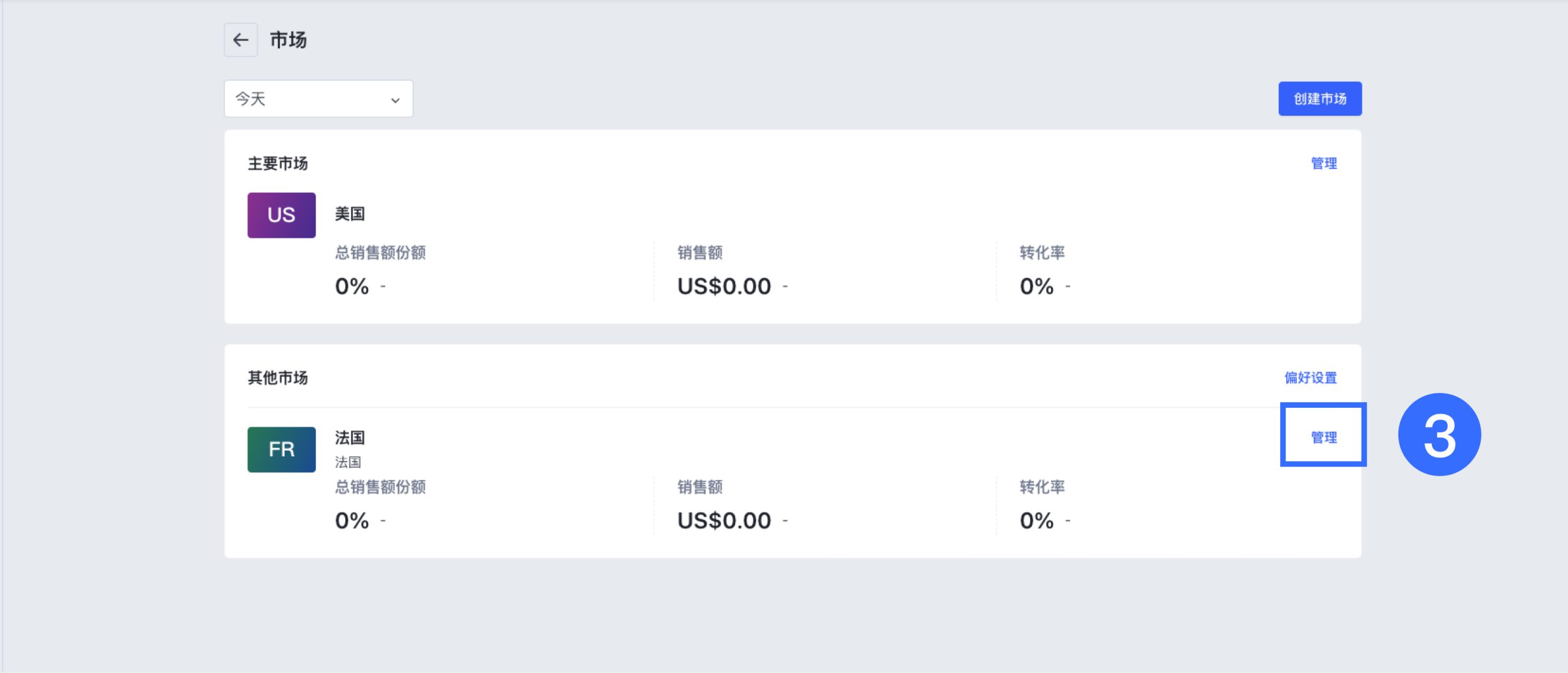Click the back arrow next to 市场

[x=241, y=40]
